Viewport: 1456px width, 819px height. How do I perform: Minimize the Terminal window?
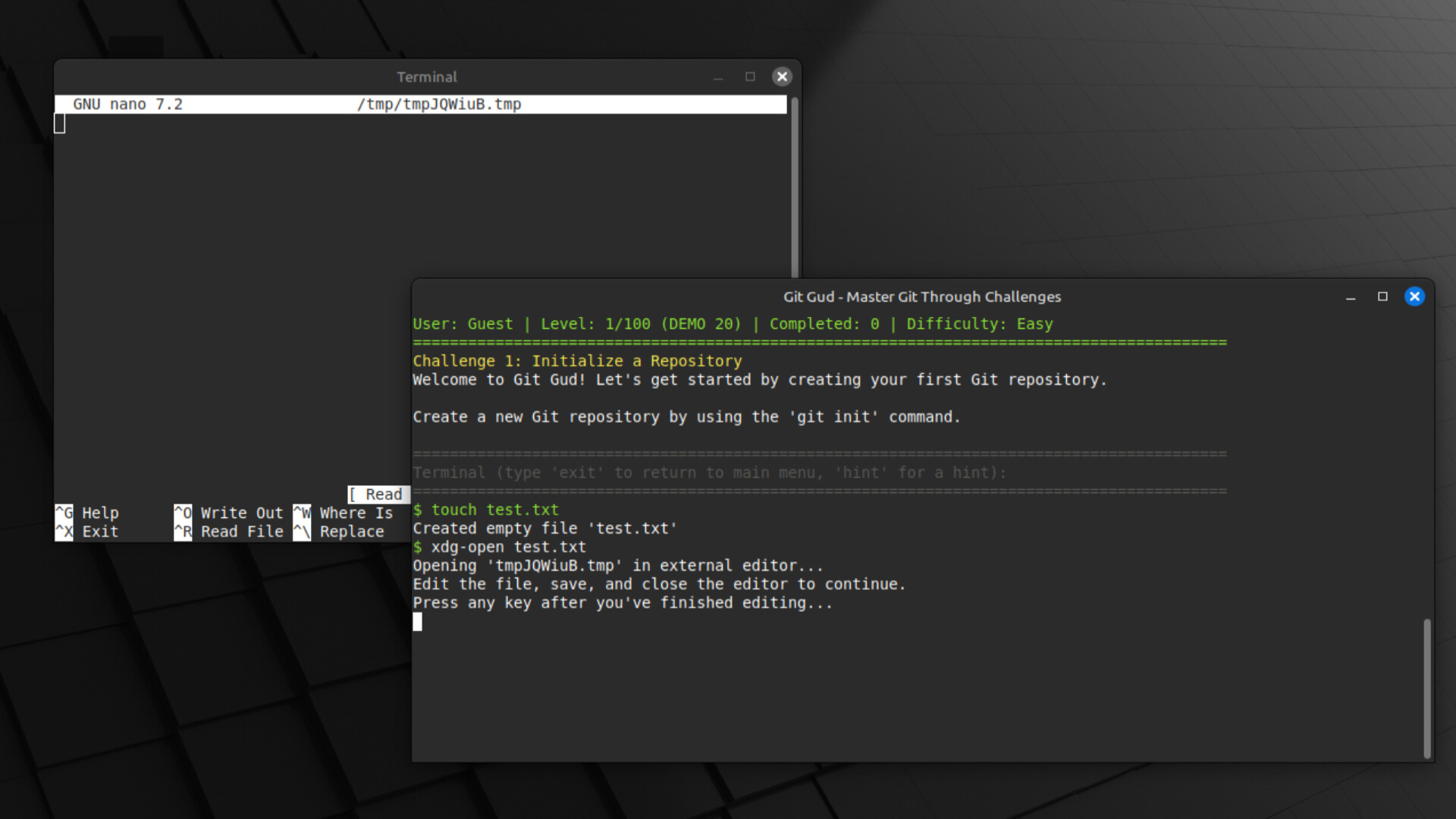pos(718,77)
